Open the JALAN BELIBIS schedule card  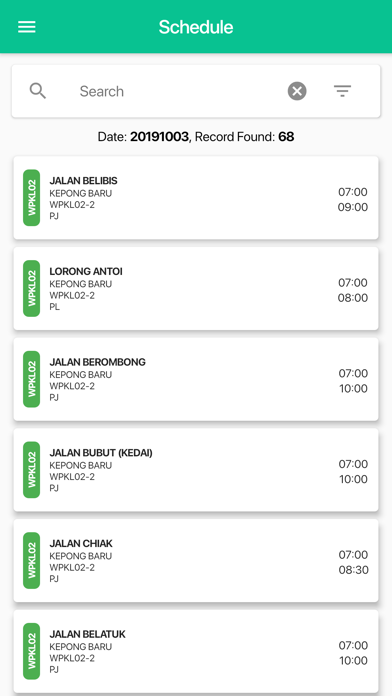pyautogui.click(x=196, y=198)
